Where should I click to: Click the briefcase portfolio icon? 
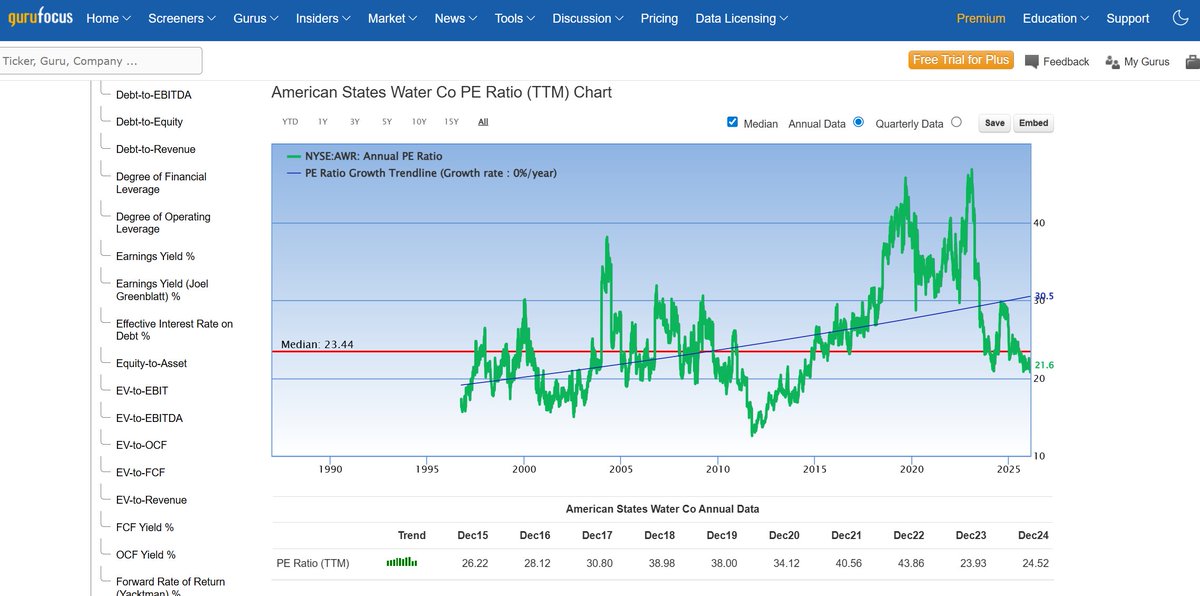pyautogui.click(x=1193, y=61)
